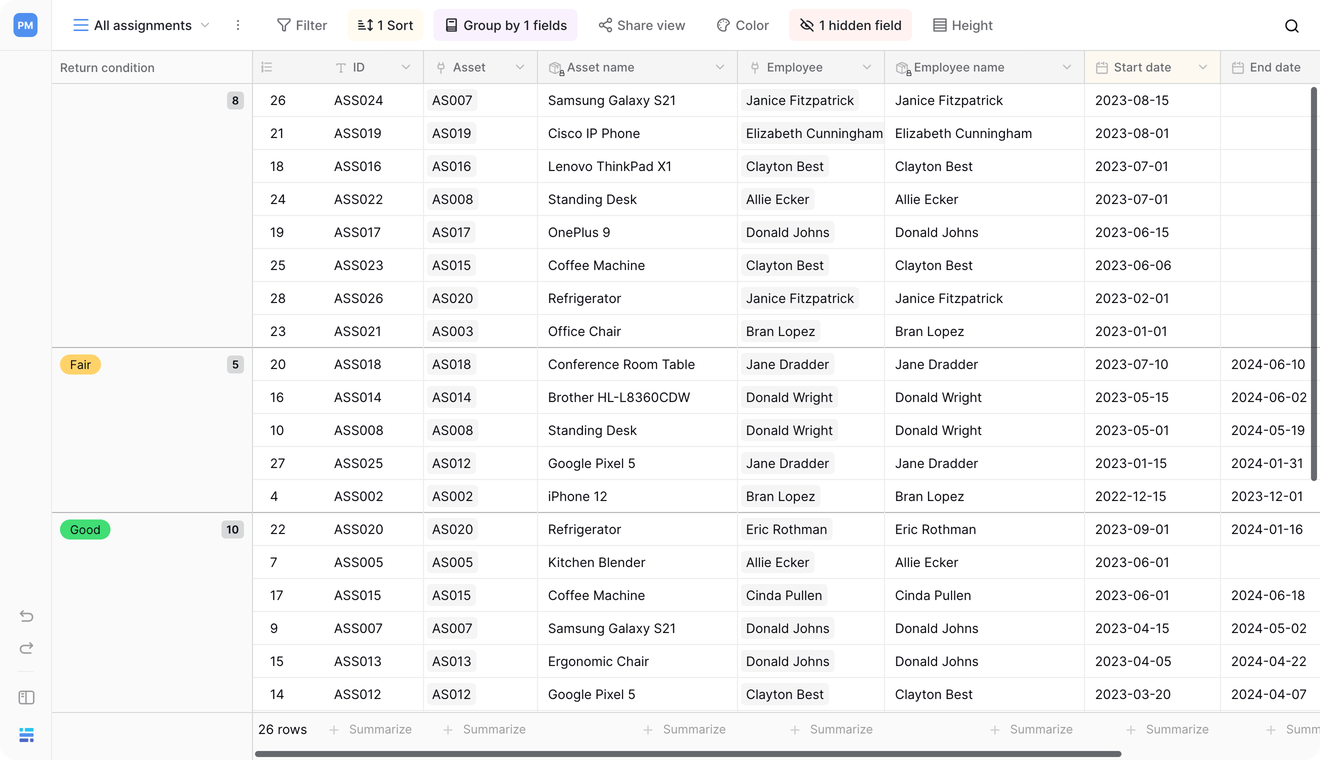Image resolution: width=1320 pixels, height=760 pixels.
Task: Click the undo arrow icon
Action: click(x=27, y=616)
